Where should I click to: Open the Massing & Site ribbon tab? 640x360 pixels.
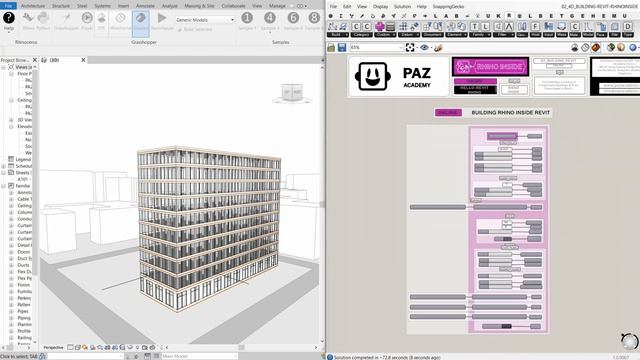click(199, 6)
